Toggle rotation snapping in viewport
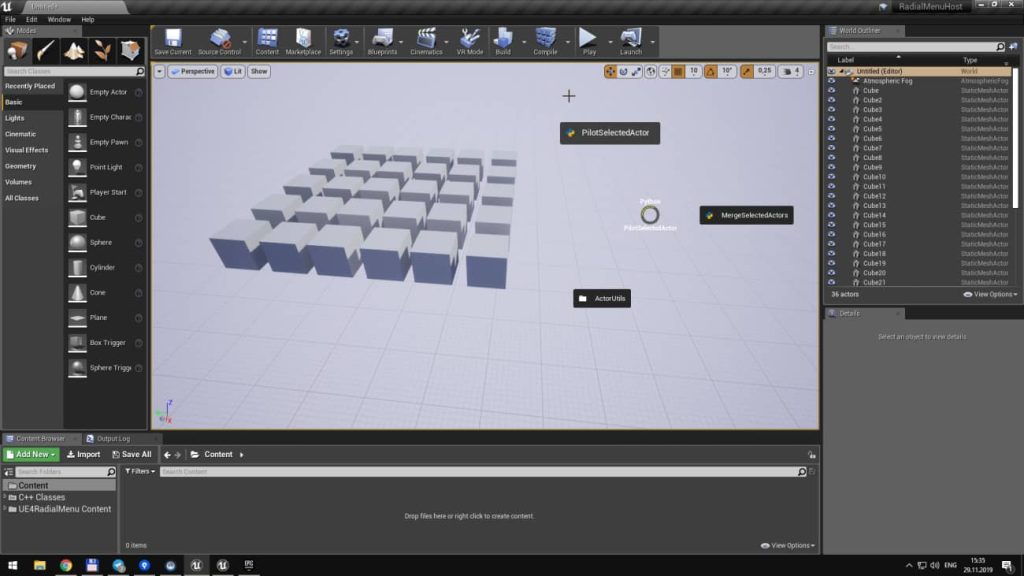Image resolution: width=1024 pixels, height=576 pixels. click(711, 71)
